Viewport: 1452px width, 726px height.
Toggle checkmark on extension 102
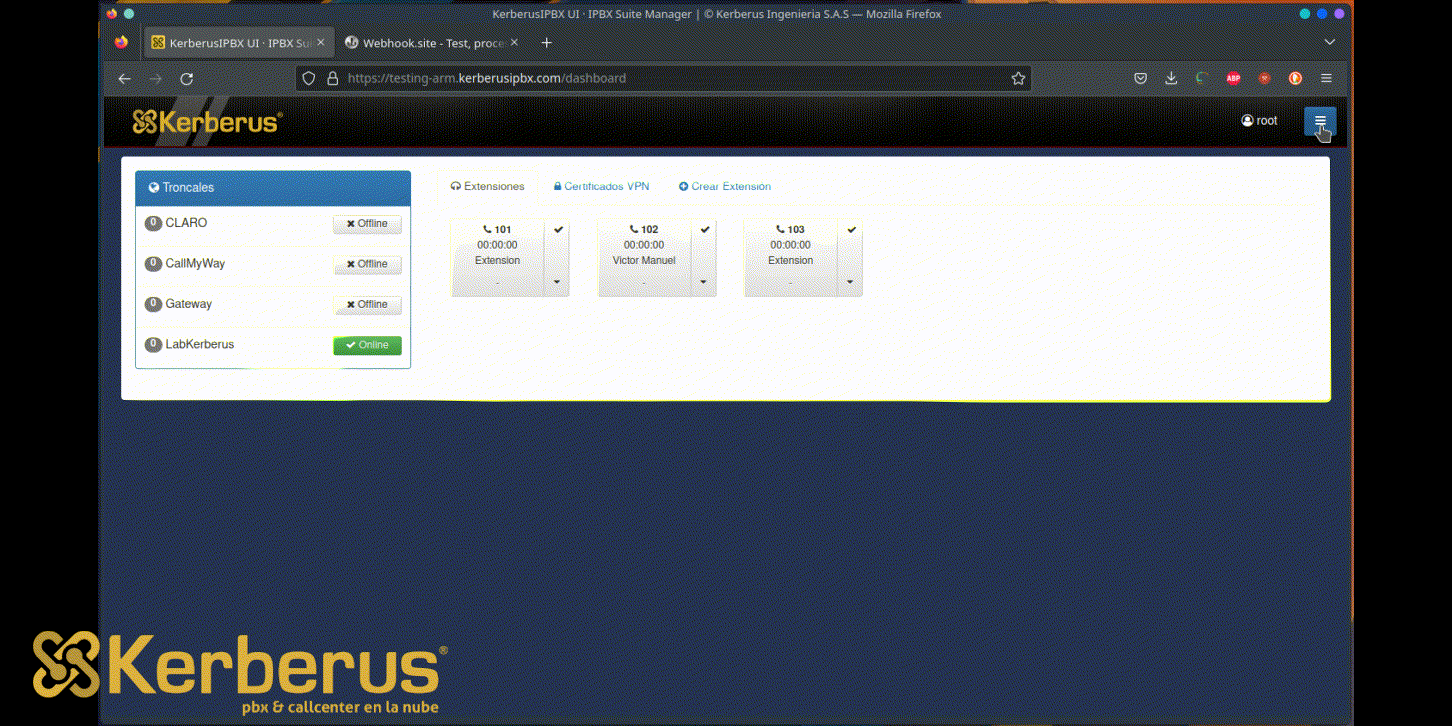[705, 230]
